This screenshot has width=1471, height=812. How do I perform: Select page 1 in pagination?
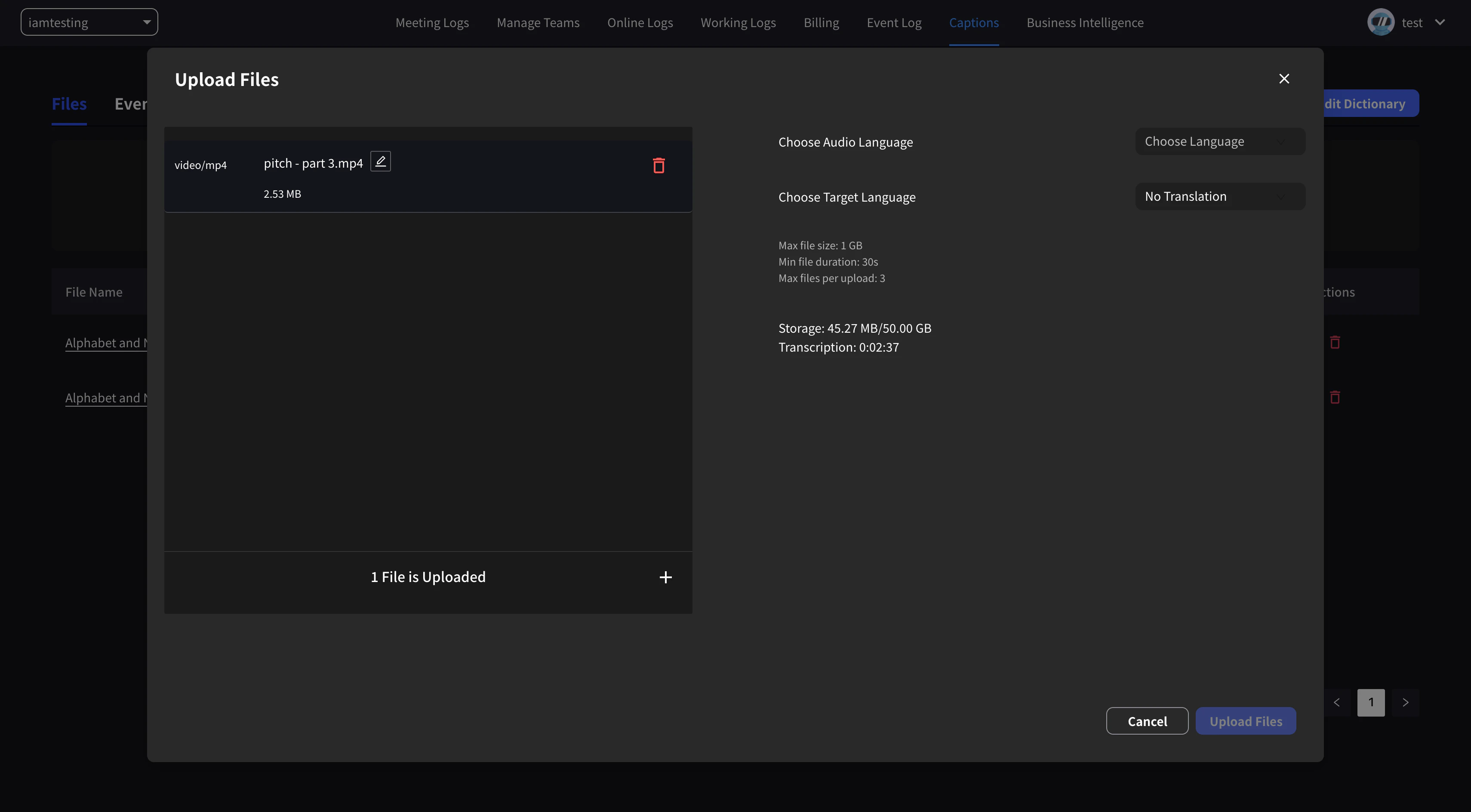coord(1370,702)
